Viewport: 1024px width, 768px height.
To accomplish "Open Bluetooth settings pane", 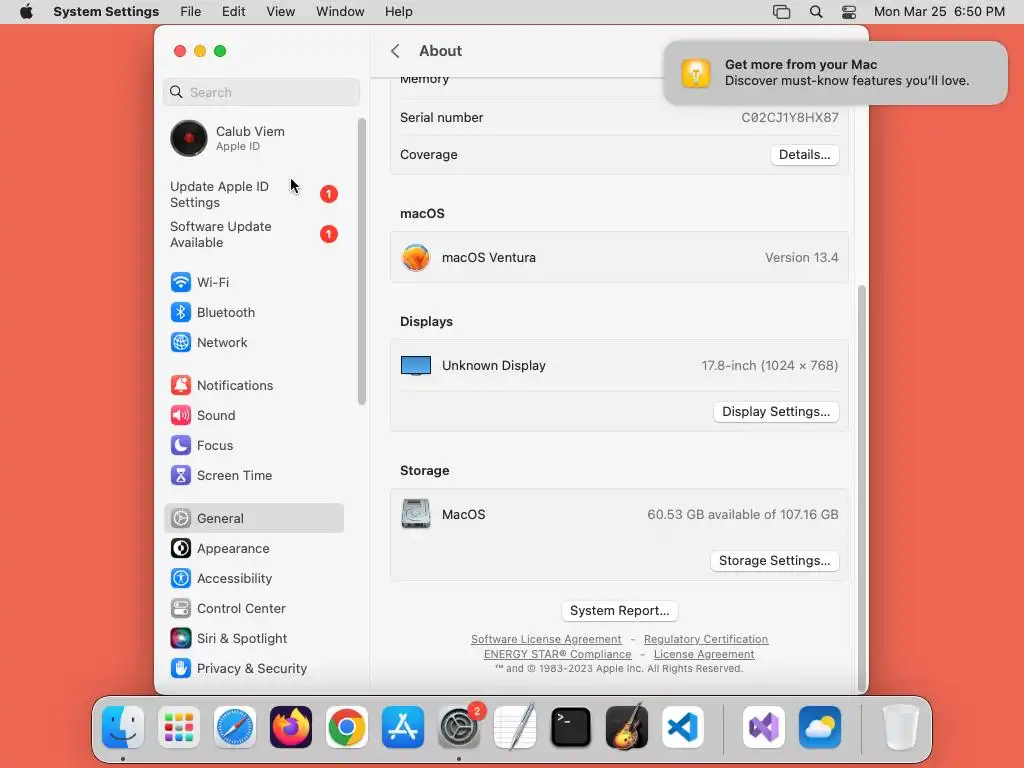I will coord(253,312).
